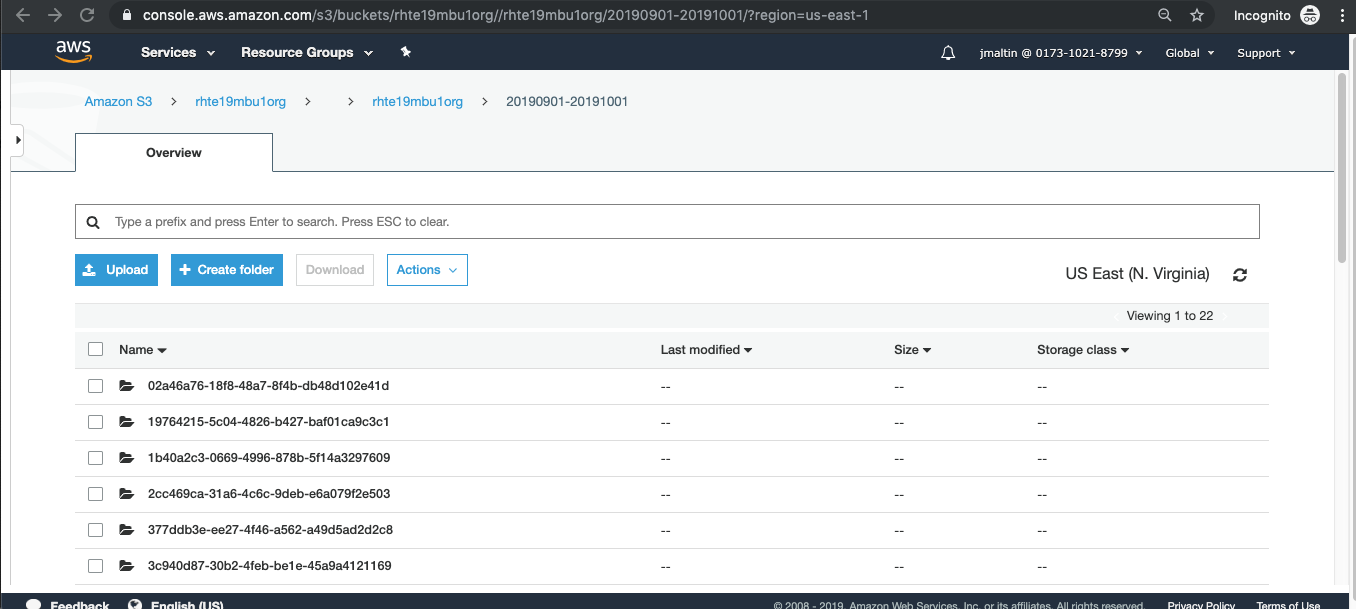Viewport: 1356px width, 609px height.
Task: Go to Amazon S3 breadcrumb
Action: point(118,102)
